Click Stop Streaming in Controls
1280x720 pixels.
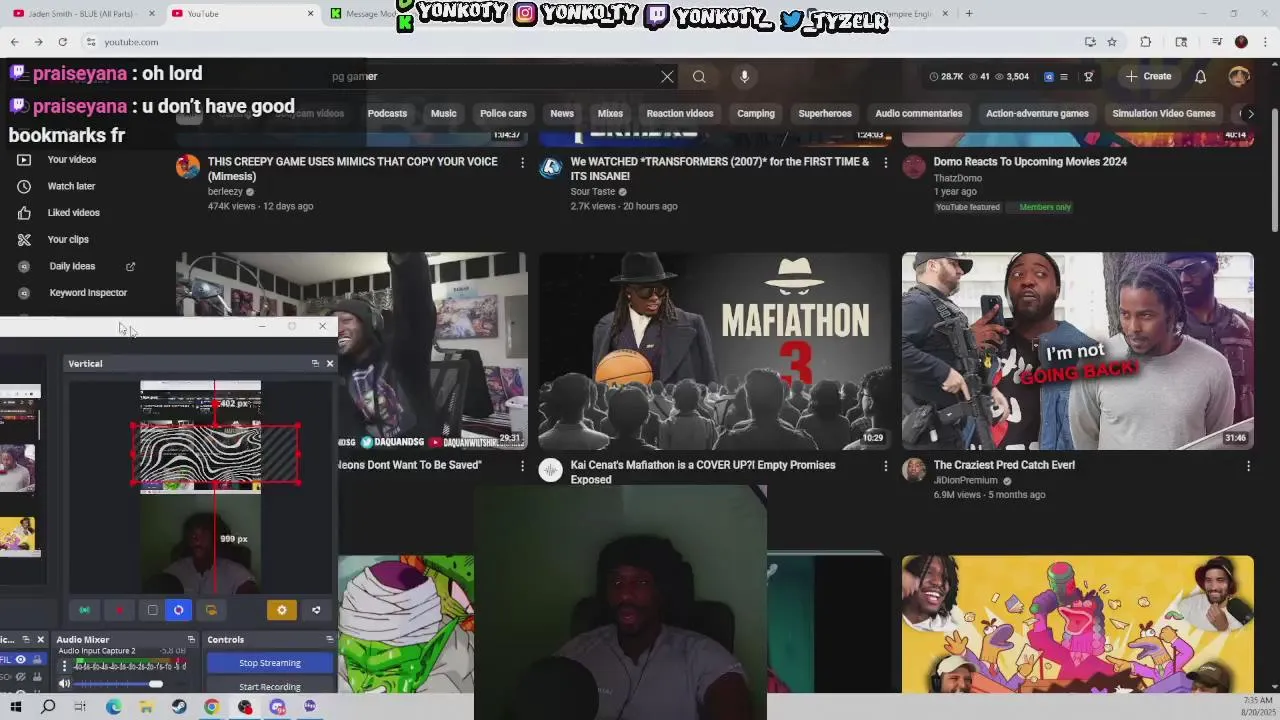[270, 663]
